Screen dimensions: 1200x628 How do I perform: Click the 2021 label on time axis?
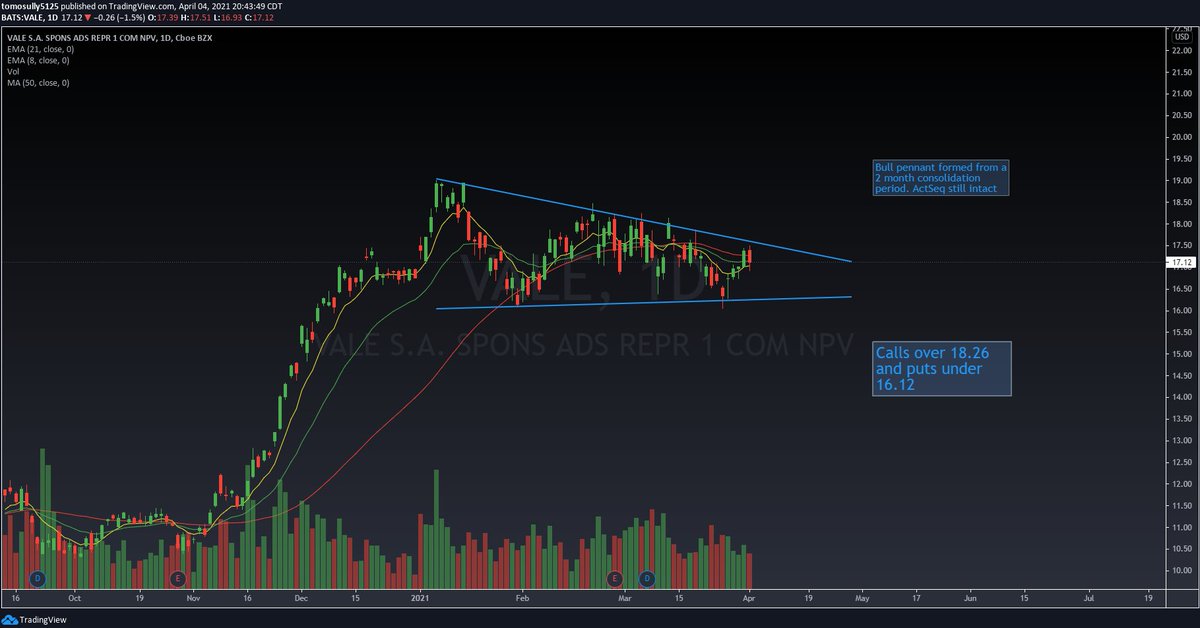pos(421,597)
